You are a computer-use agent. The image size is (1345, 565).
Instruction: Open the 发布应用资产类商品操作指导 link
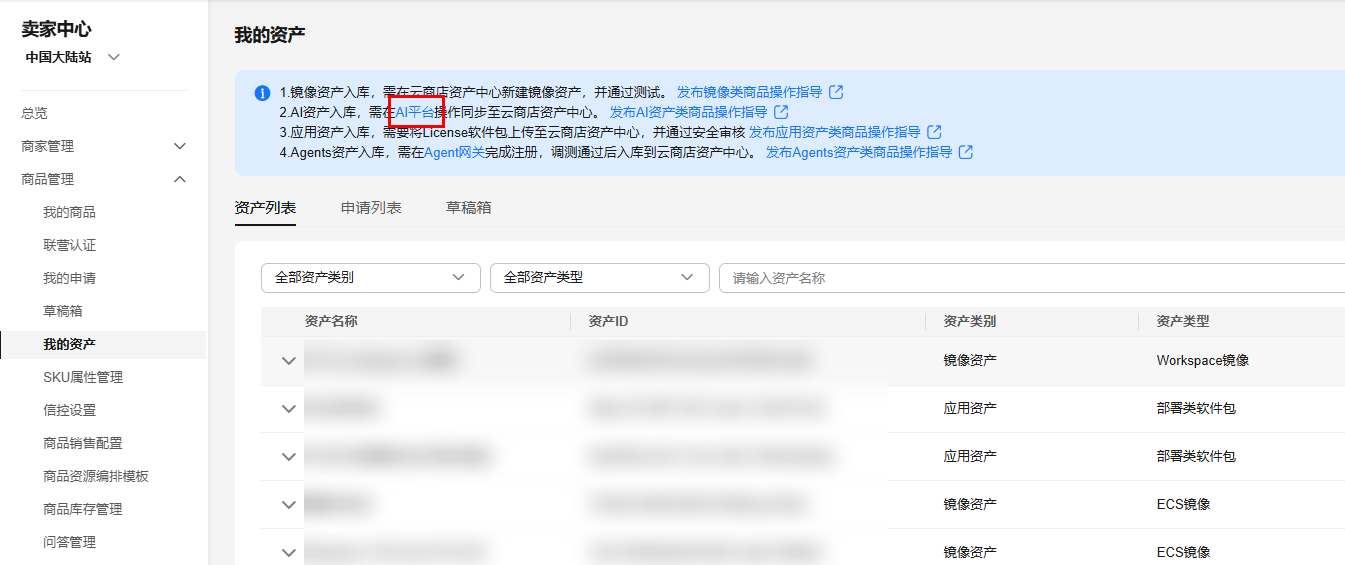click(x=835, y=132)
